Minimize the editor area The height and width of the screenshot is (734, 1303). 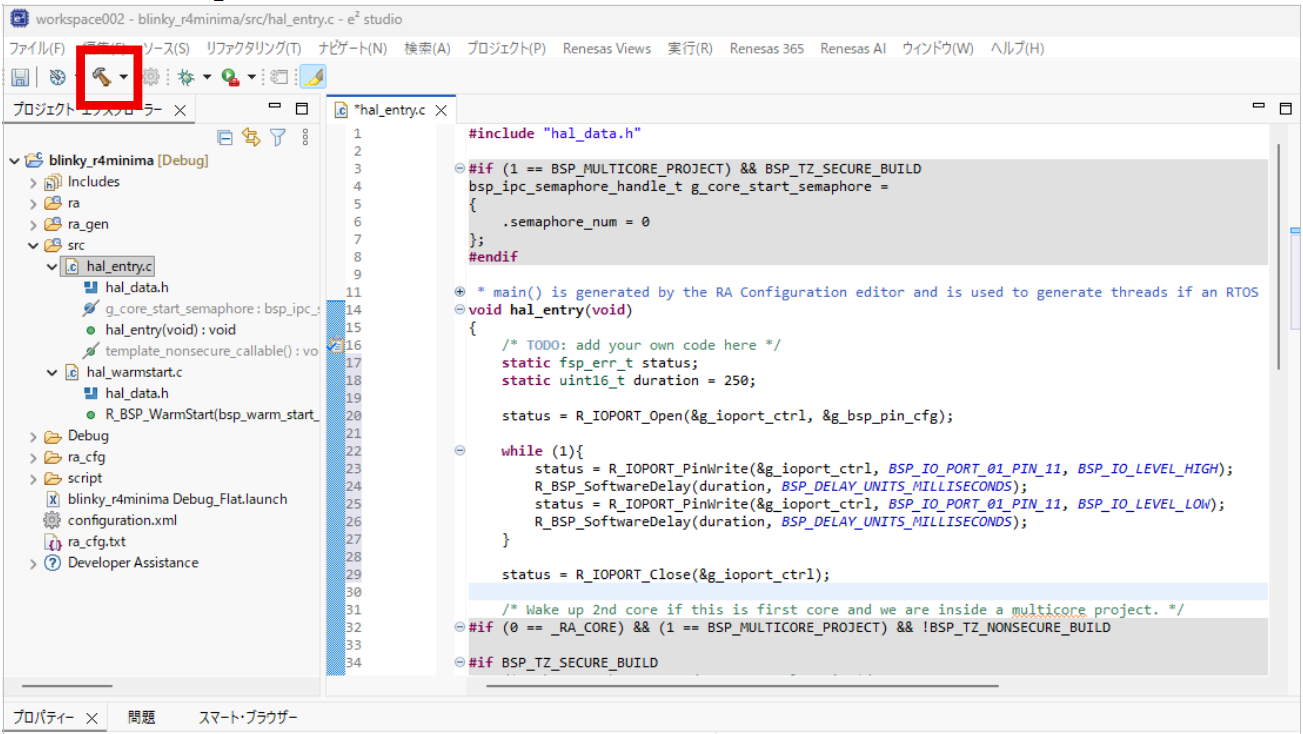(1259, 106)
